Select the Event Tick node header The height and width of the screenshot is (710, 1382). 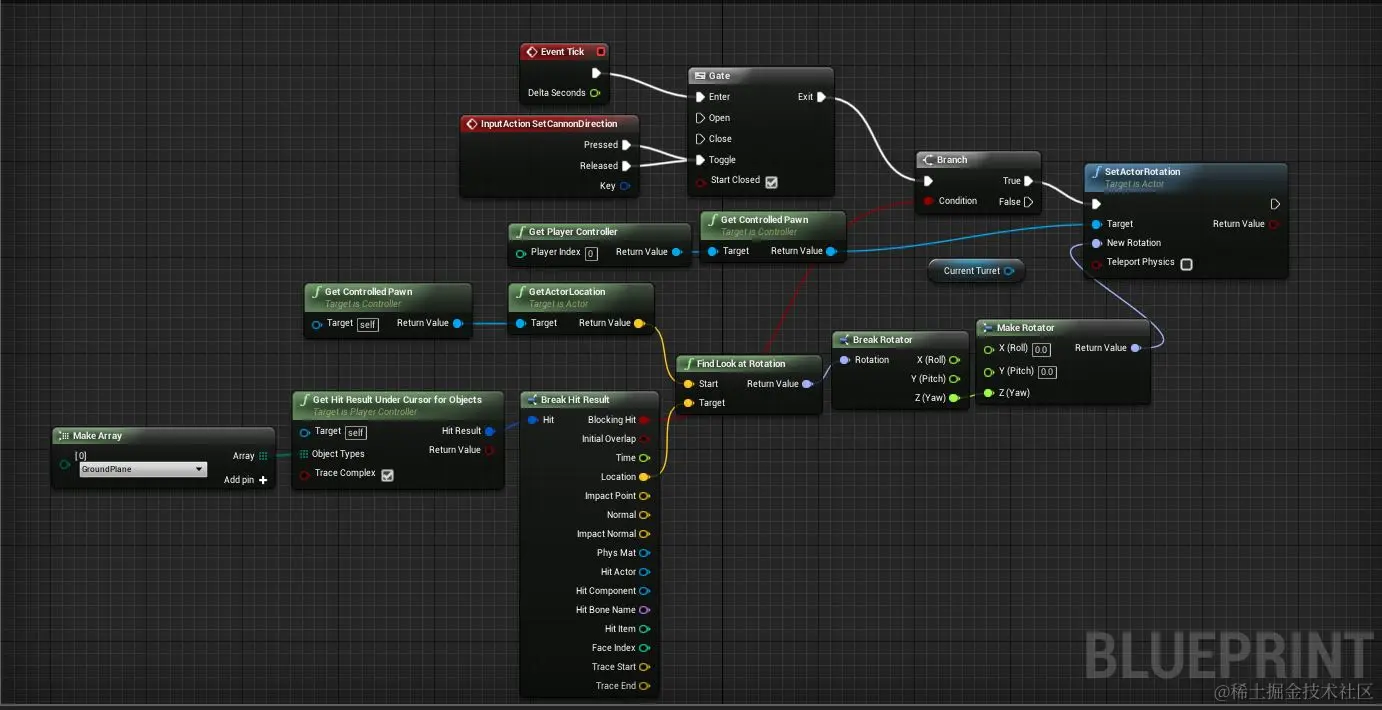[x=564, y=52]
